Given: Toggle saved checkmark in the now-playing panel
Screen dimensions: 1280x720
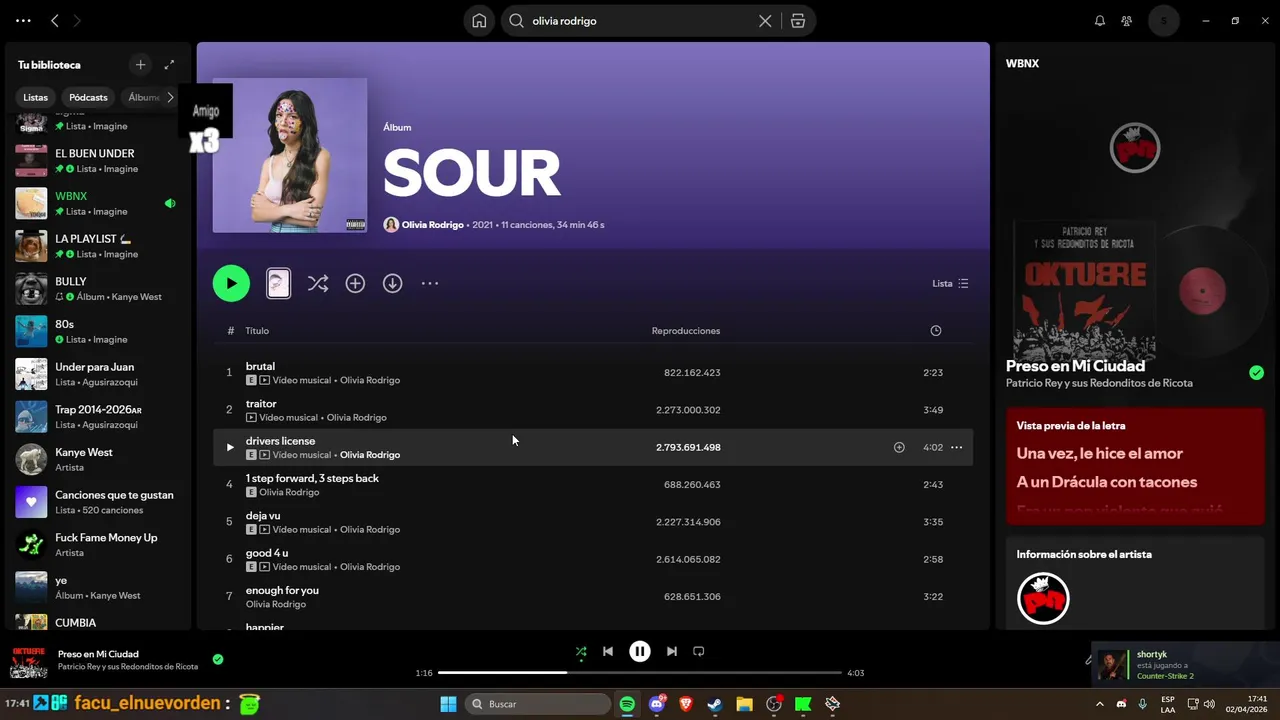Looking at the screenshot, I should (x=1256, y=373).
